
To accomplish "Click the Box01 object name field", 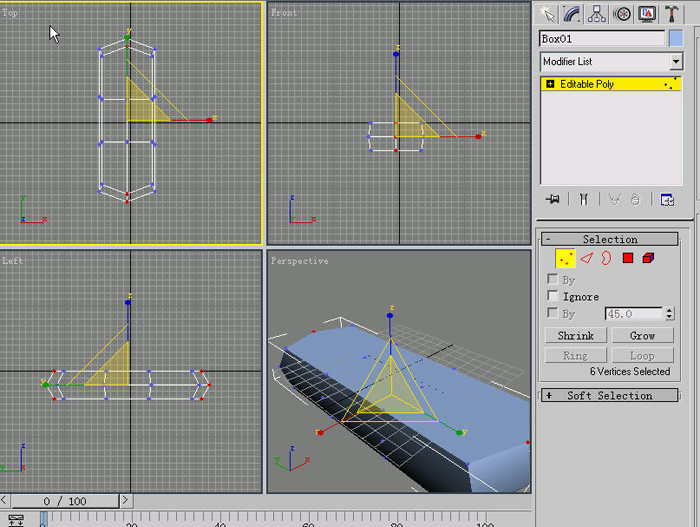I will click(x=602, y=39).
